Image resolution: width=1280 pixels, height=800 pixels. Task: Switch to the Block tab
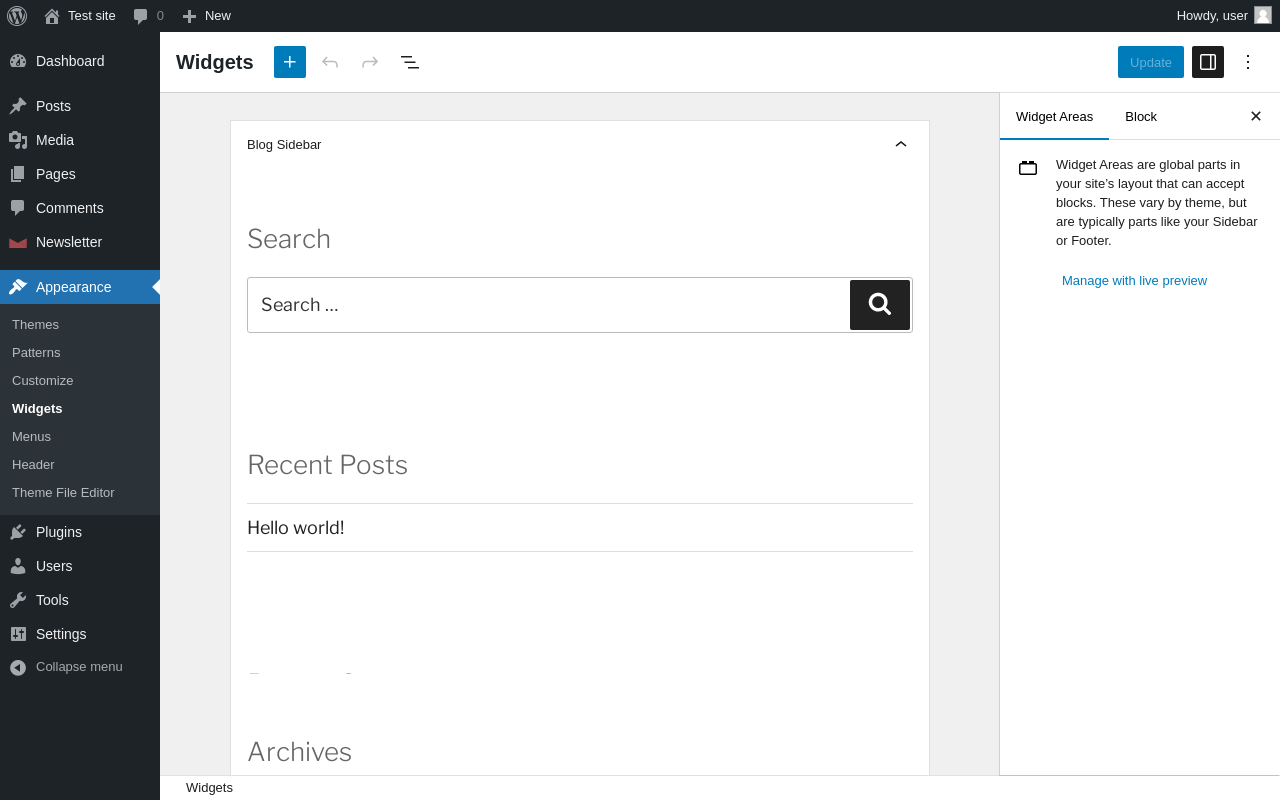[1141, 116]
